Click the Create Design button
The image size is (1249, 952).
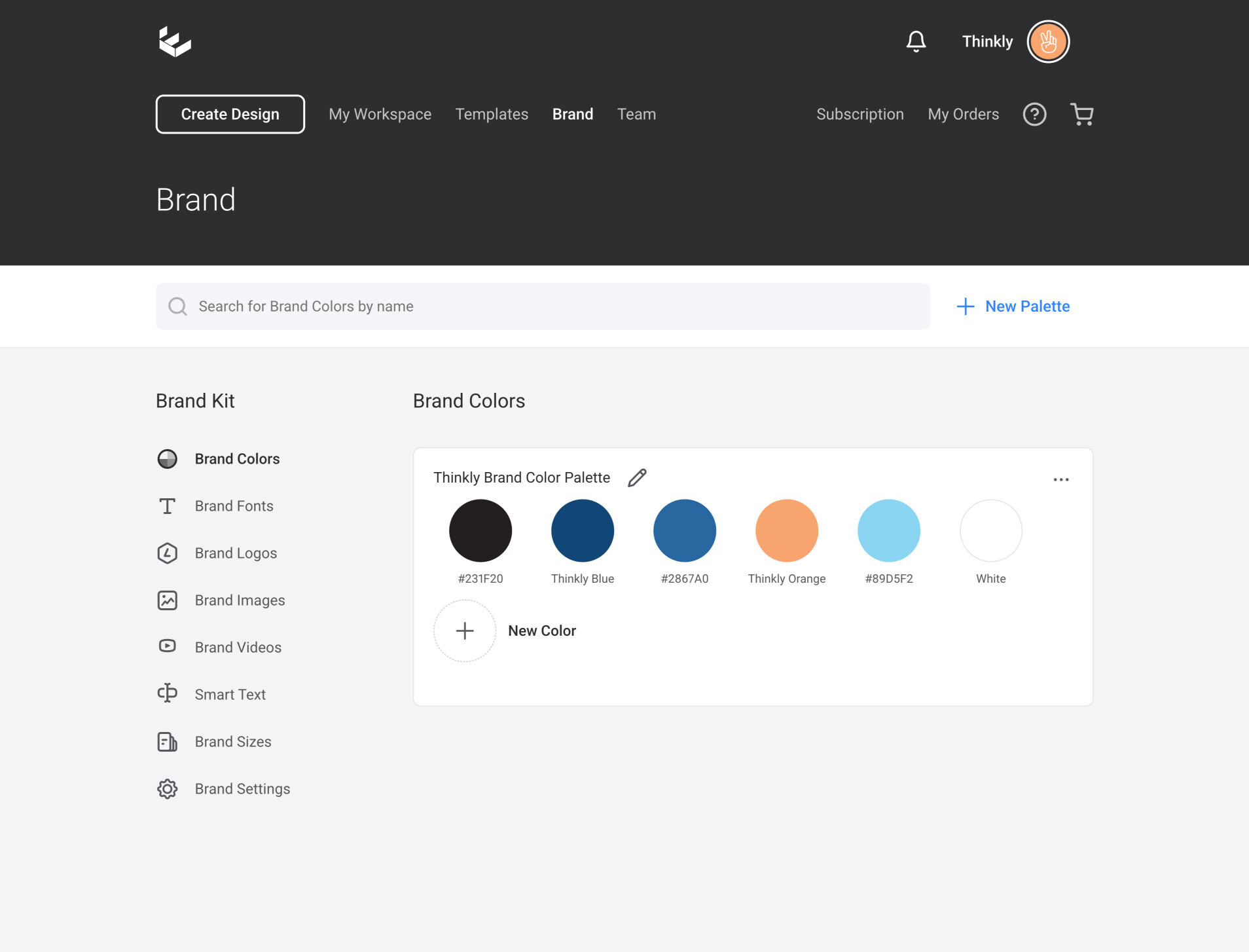pos(230,115)
